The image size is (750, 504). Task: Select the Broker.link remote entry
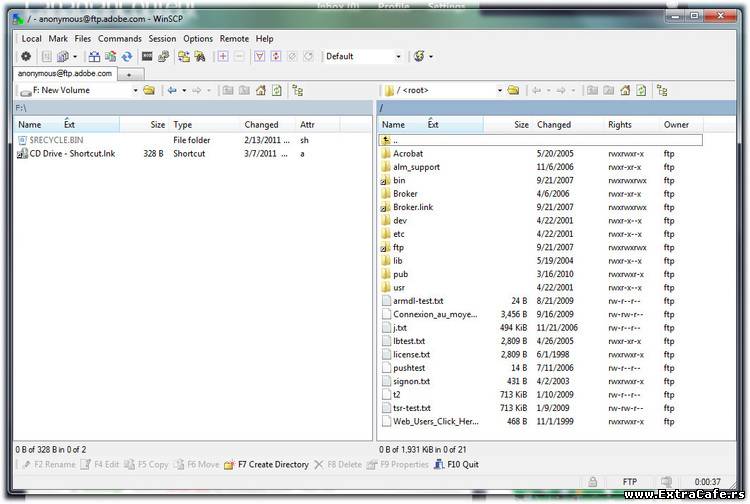click(413, 208)
